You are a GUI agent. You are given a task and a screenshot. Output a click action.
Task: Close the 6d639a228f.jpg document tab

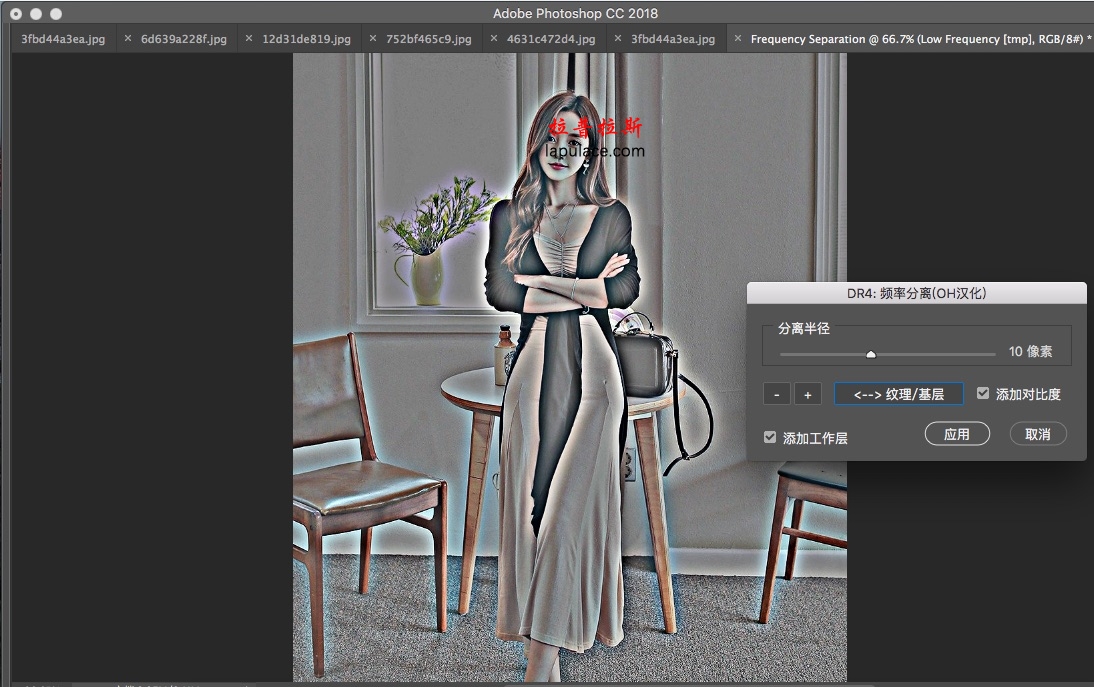tap(128, 39)
